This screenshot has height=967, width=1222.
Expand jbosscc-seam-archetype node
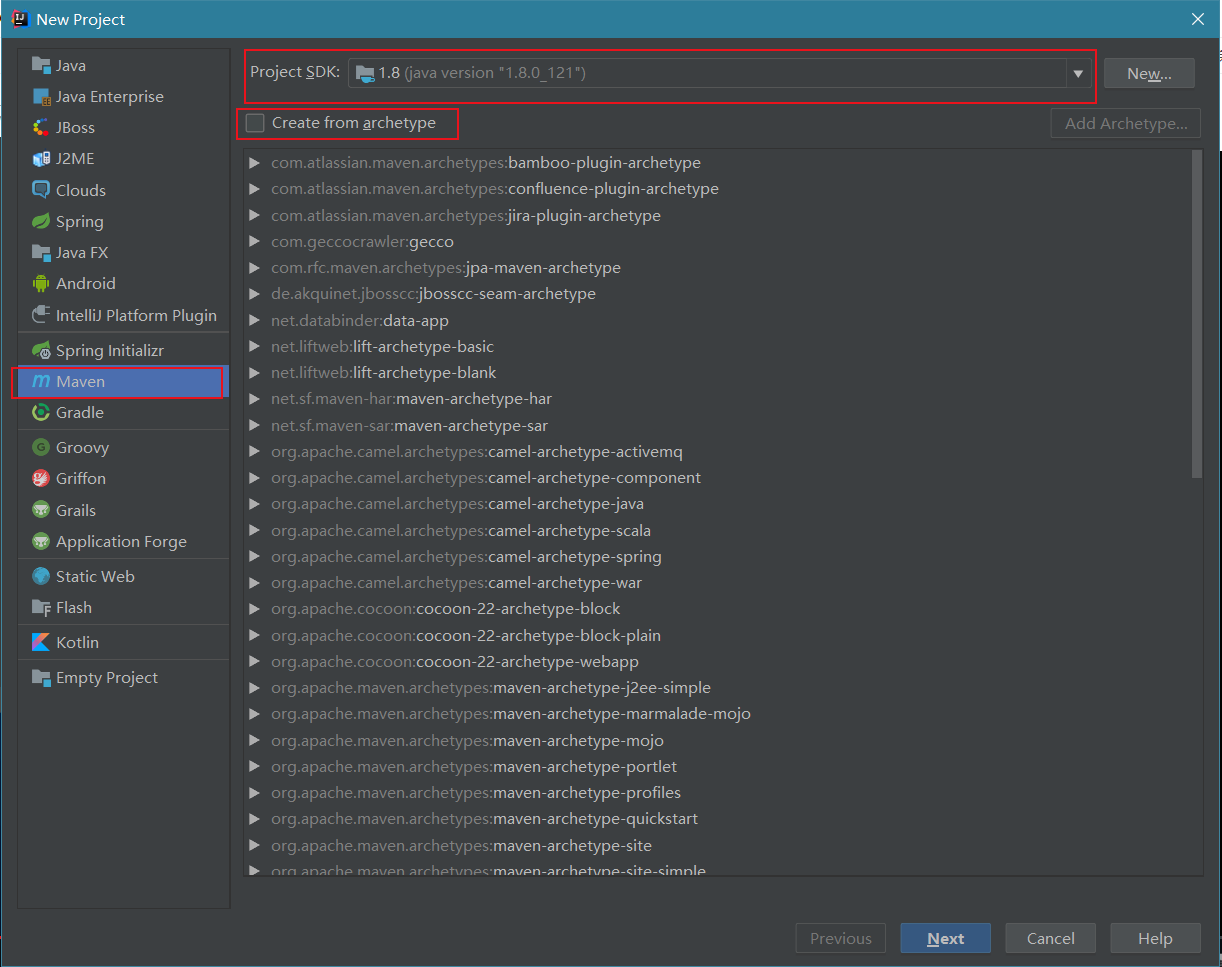coord(254,294)
